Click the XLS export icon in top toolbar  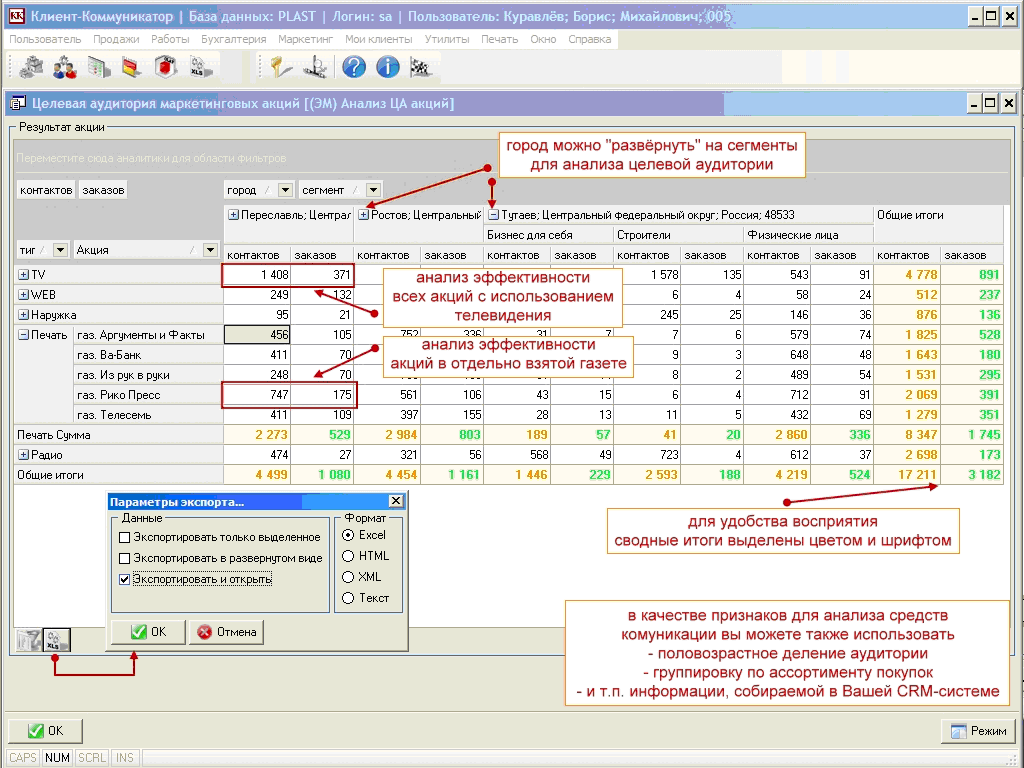(198, 67)
